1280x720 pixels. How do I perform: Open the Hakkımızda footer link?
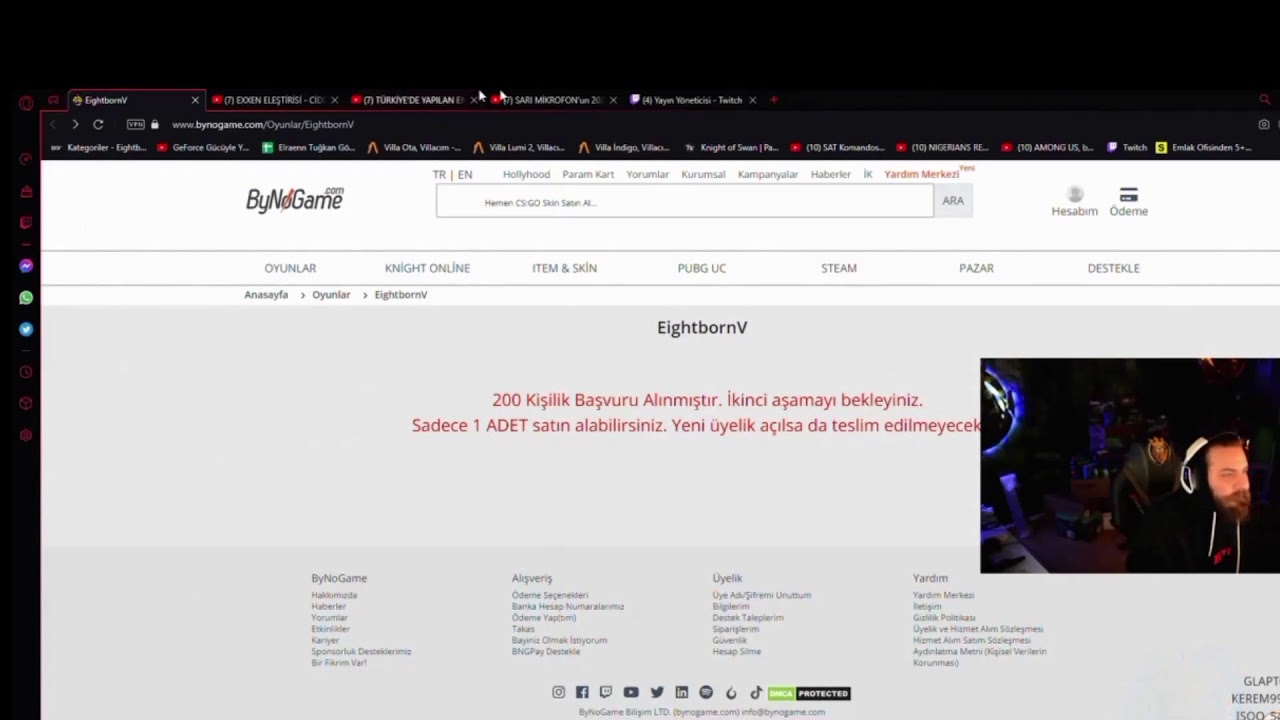(x=334, y=595)
